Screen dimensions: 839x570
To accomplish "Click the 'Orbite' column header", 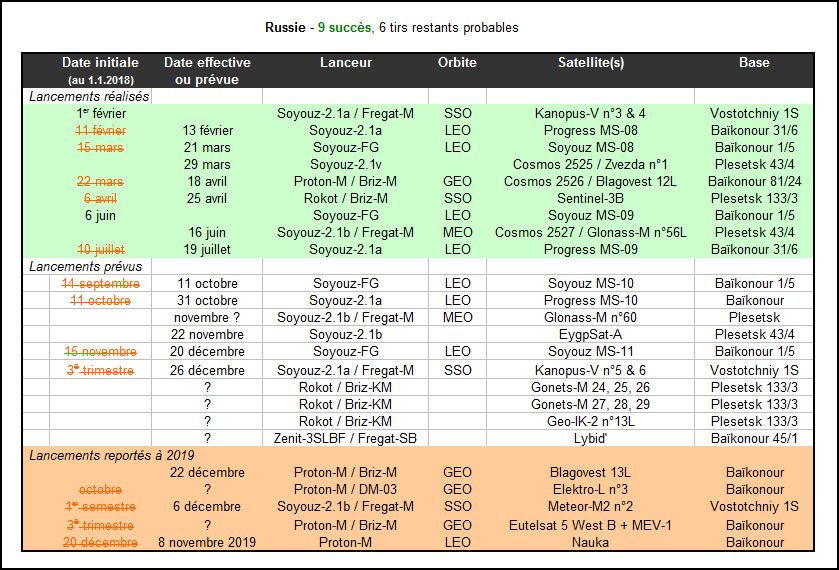I will (457, 62).
